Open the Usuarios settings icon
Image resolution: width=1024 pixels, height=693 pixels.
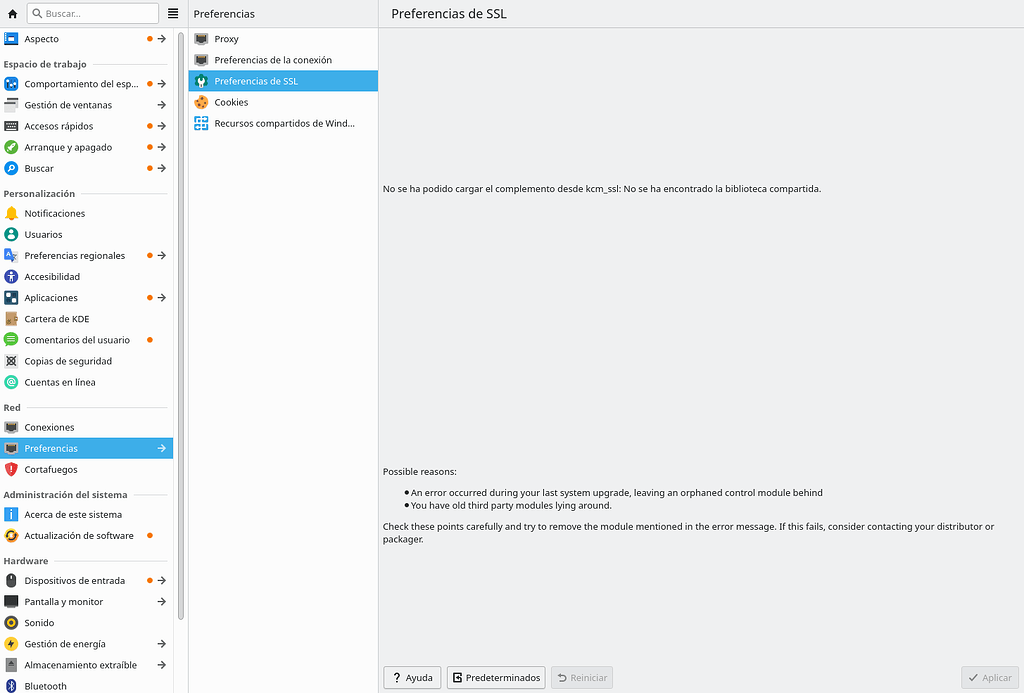(10, 234)
